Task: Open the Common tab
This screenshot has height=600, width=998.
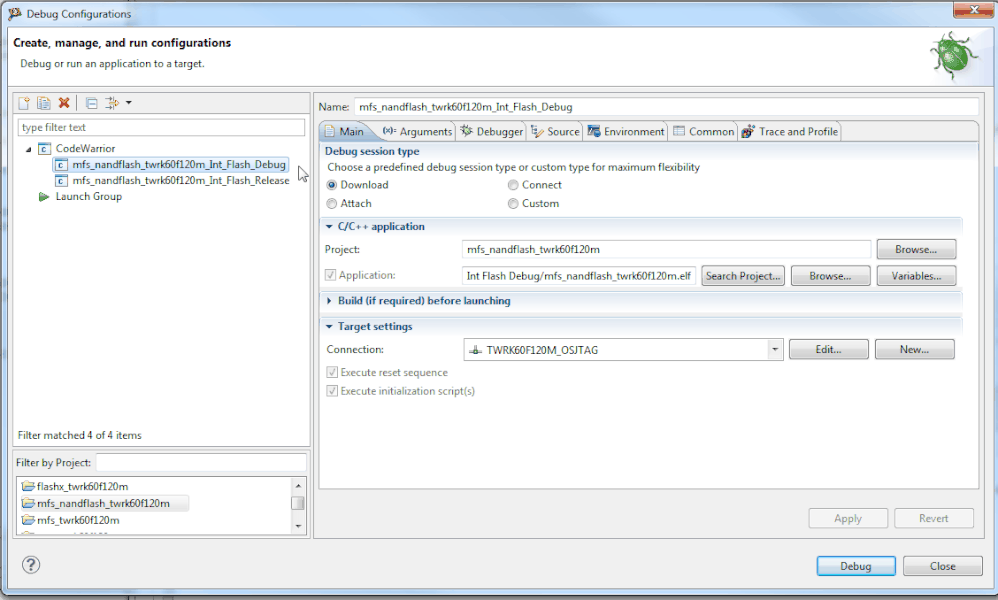Action: 703,132
